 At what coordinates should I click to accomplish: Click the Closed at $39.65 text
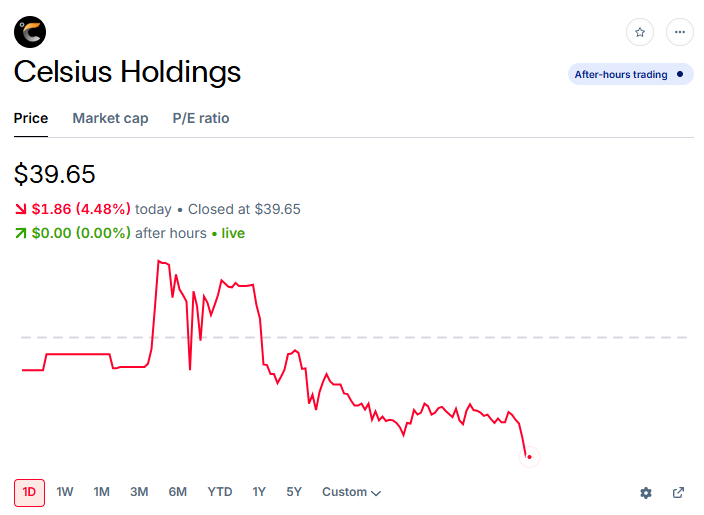point(244,209)
